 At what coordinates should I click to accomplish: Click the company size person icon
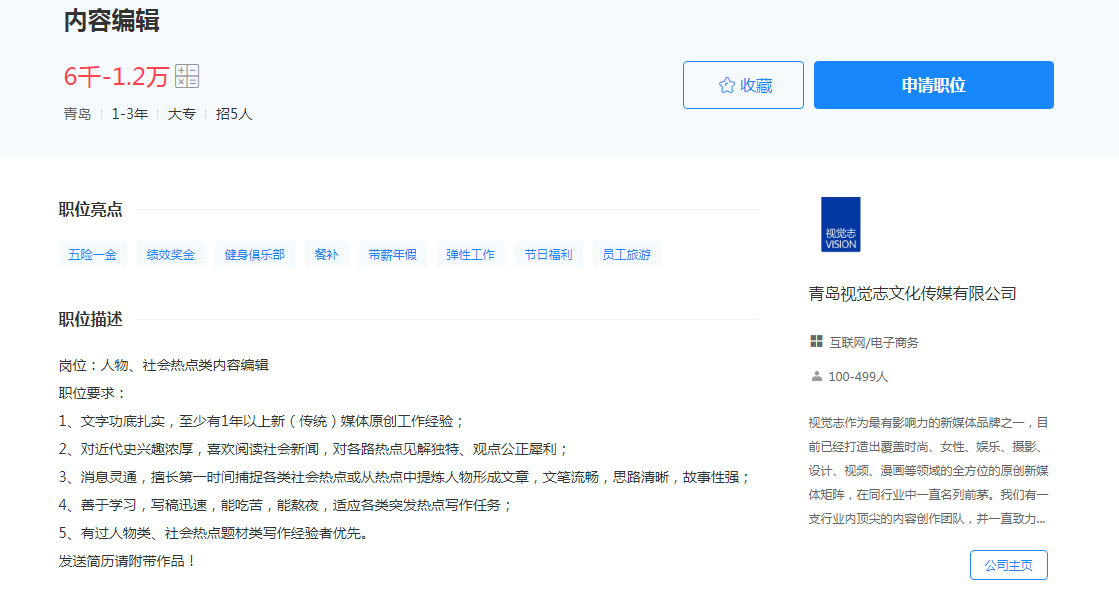[x=816, y=377]
